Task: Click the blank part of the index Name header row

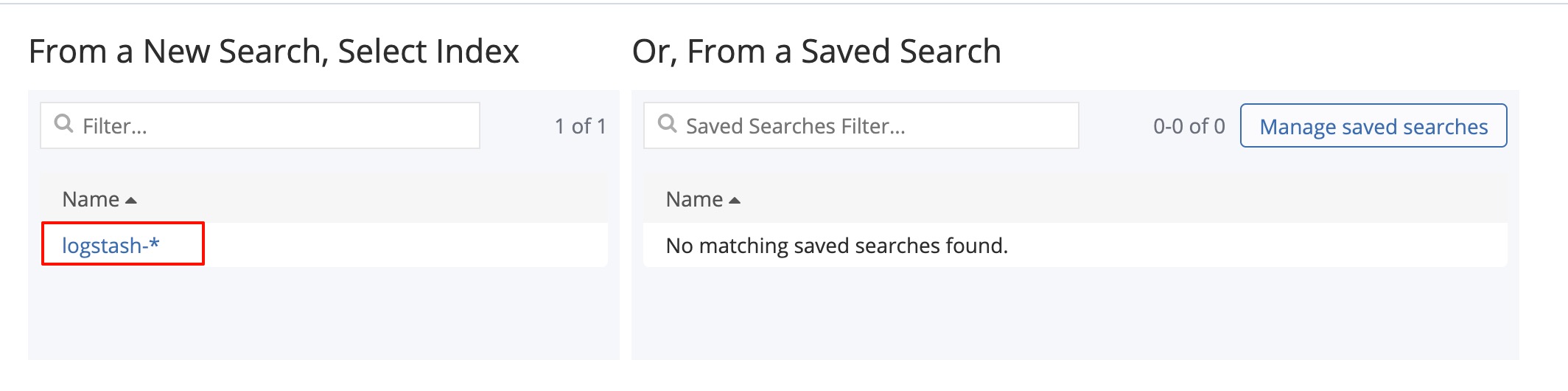Action: 368,199
